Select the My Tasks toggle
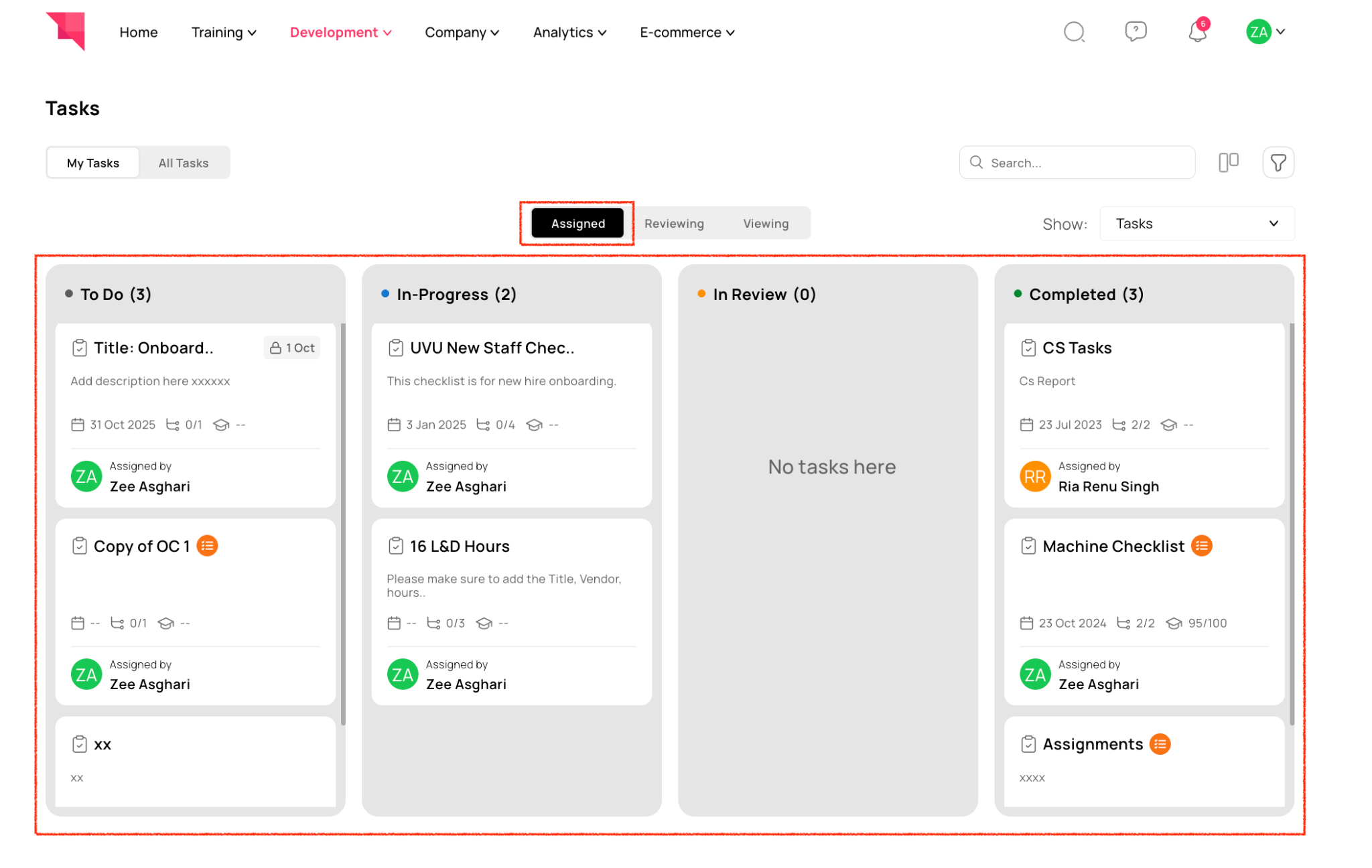The width and height of the screenshot is (1372, 868). (x=93, y=163)
